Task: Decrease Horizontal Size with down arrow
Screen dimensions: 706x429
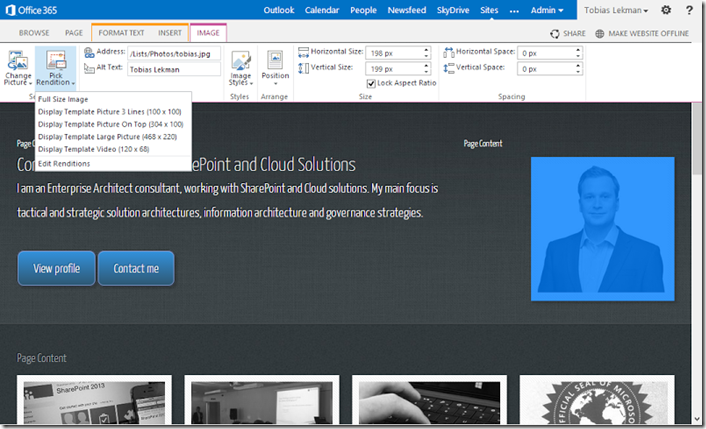Action: point(426,56)
